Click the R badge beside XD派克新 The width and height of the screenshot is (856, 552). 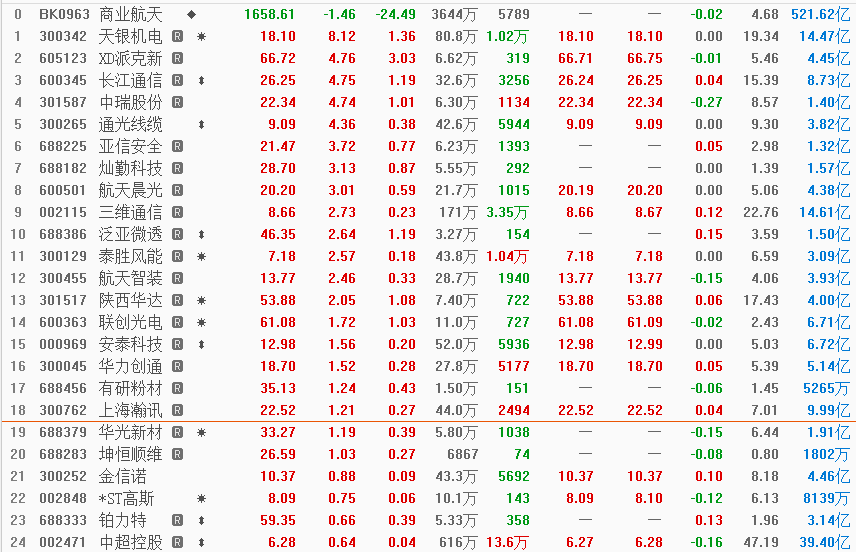(x=177, y=58)
